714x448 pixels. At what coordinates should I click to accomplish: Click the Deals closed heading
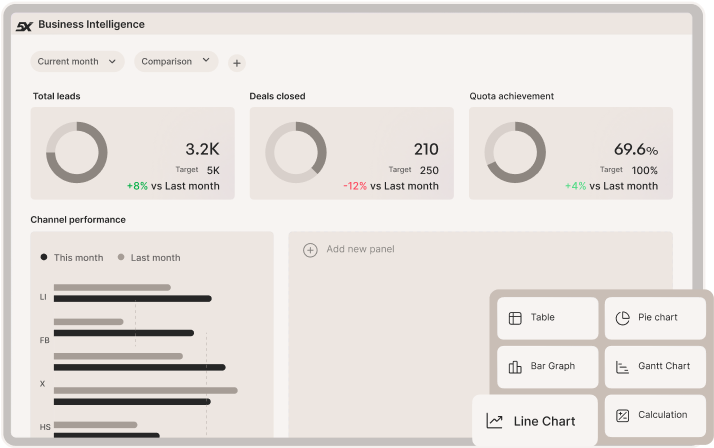277,96
